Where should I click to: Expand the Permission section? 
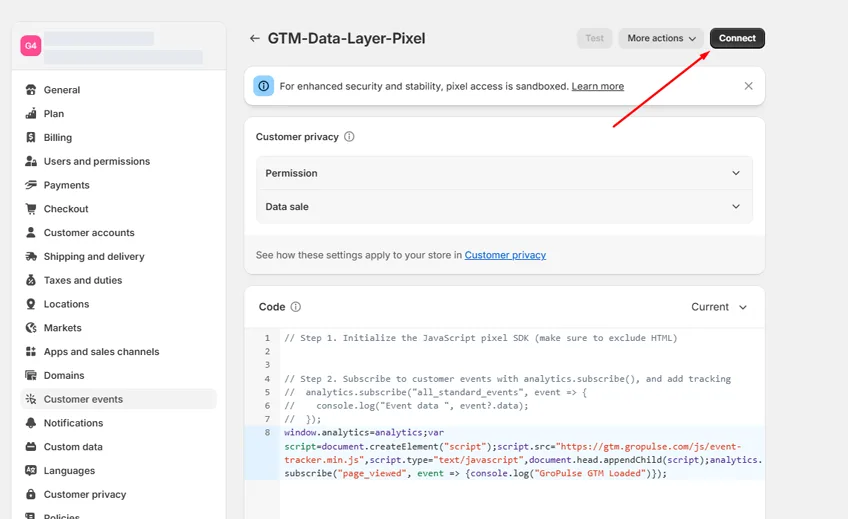(x=504, y=173)
